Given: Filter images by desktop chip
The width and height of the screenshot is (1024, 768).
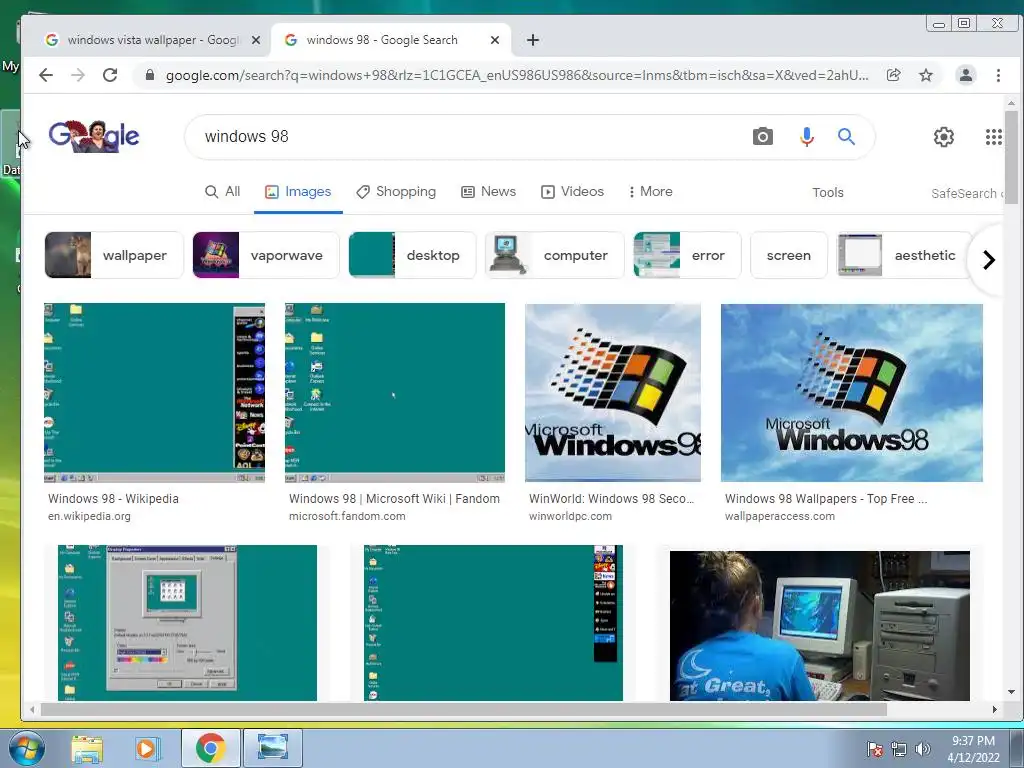Looking at the screenshot, I should 412,255.
